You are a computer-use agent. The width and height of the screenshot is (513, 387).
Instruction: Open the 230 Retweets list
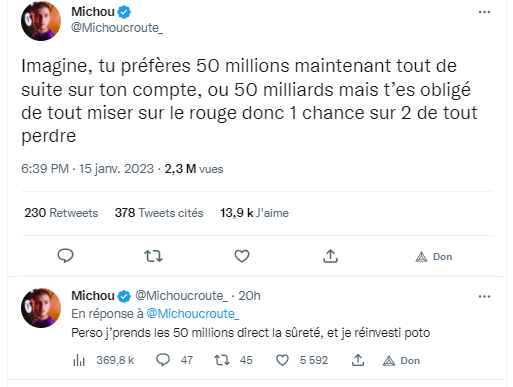point(61,213)
